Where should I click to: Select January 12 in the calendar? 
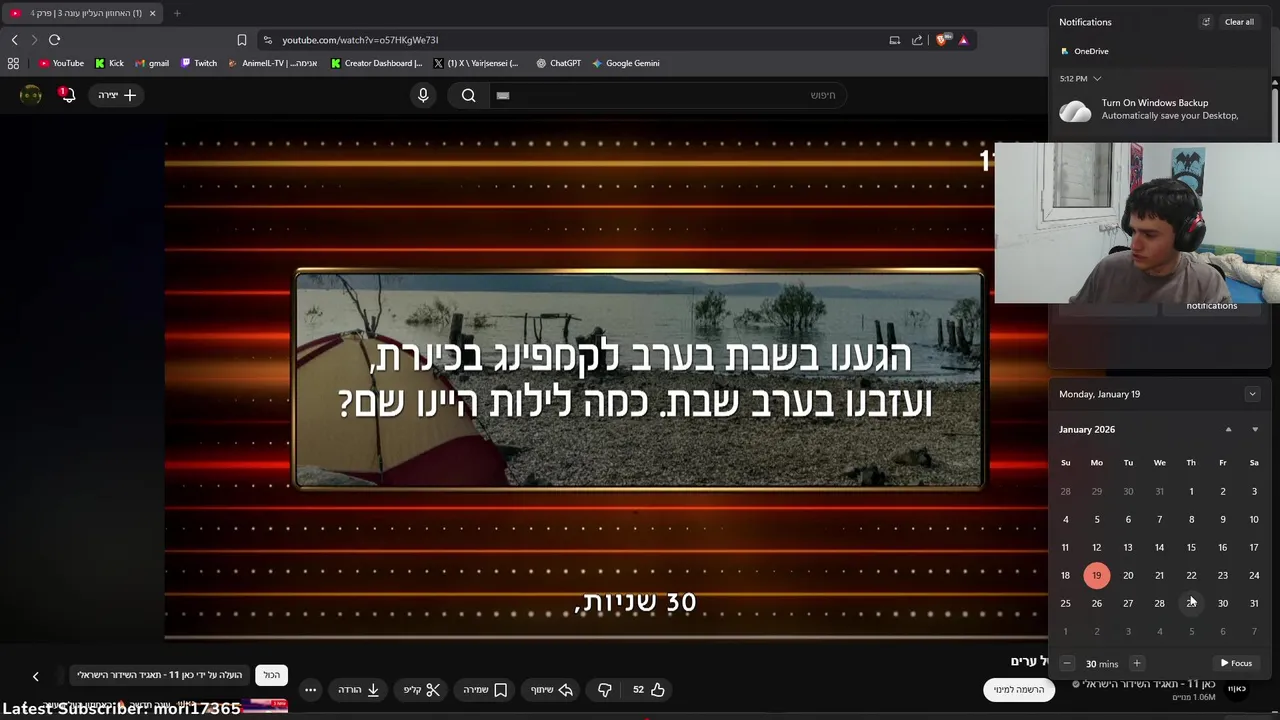pyautogui.click(x=1097, y=547)
